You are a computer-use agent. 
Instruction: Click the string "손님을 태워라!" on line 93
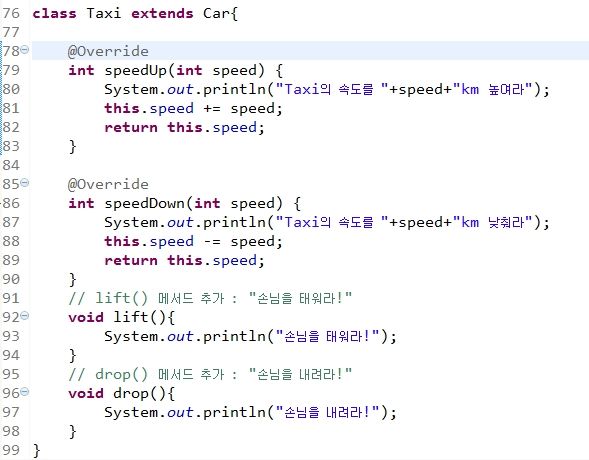click(328, 336)
